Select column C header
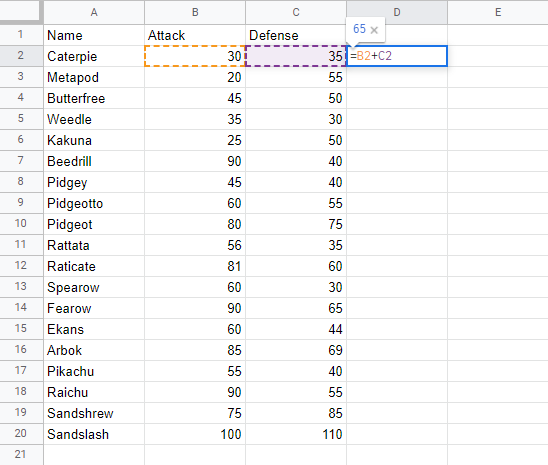The image size is (548, 465). (296, 12)
